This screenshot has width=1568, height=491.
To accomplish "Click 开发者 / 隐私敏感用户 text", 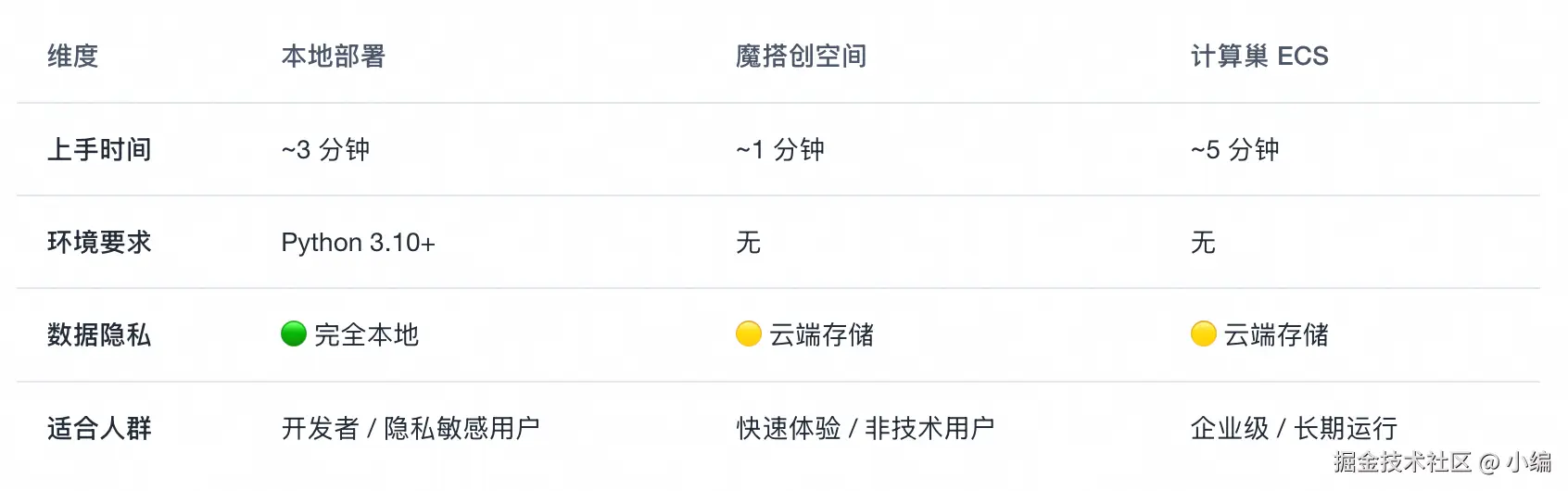I will (x=411, y=428).
